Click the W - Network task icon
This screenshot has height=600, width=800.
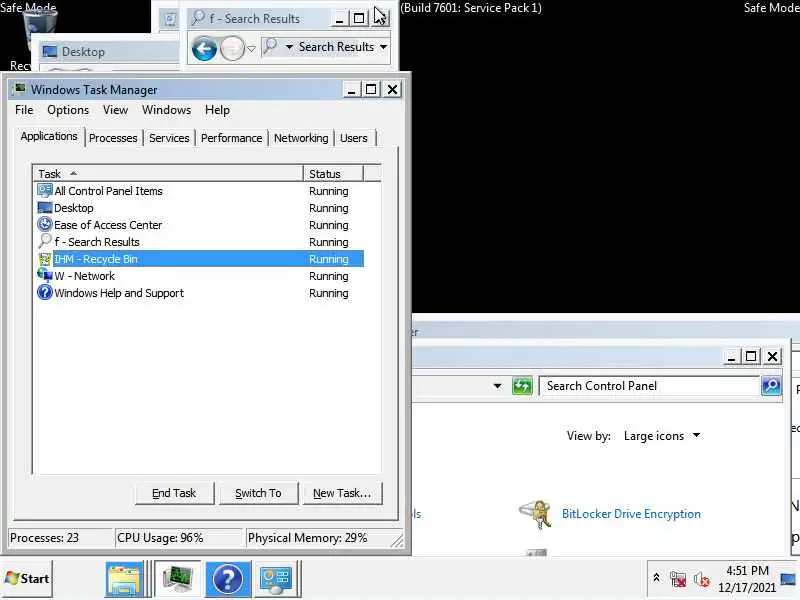click(44, 276)
